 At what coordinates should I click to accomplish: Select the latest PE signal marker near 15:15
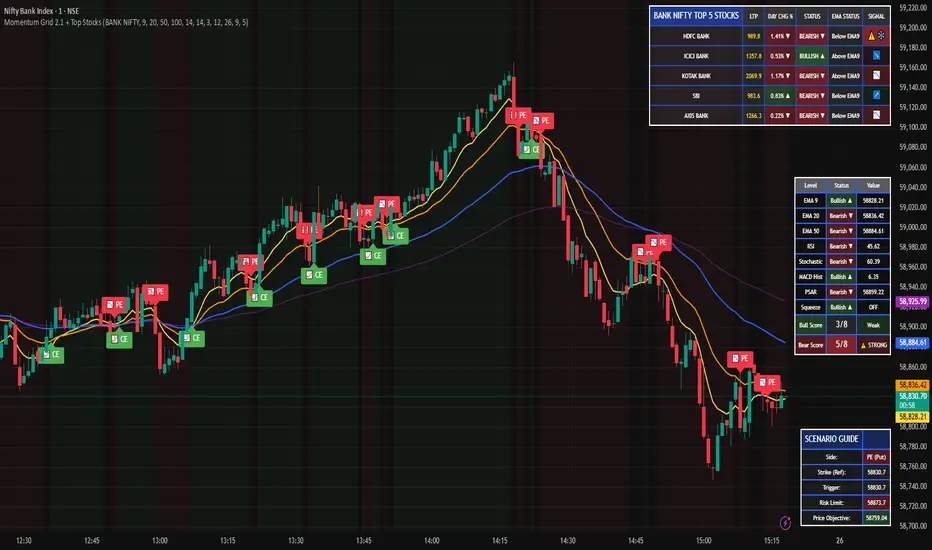pos(767,382)
